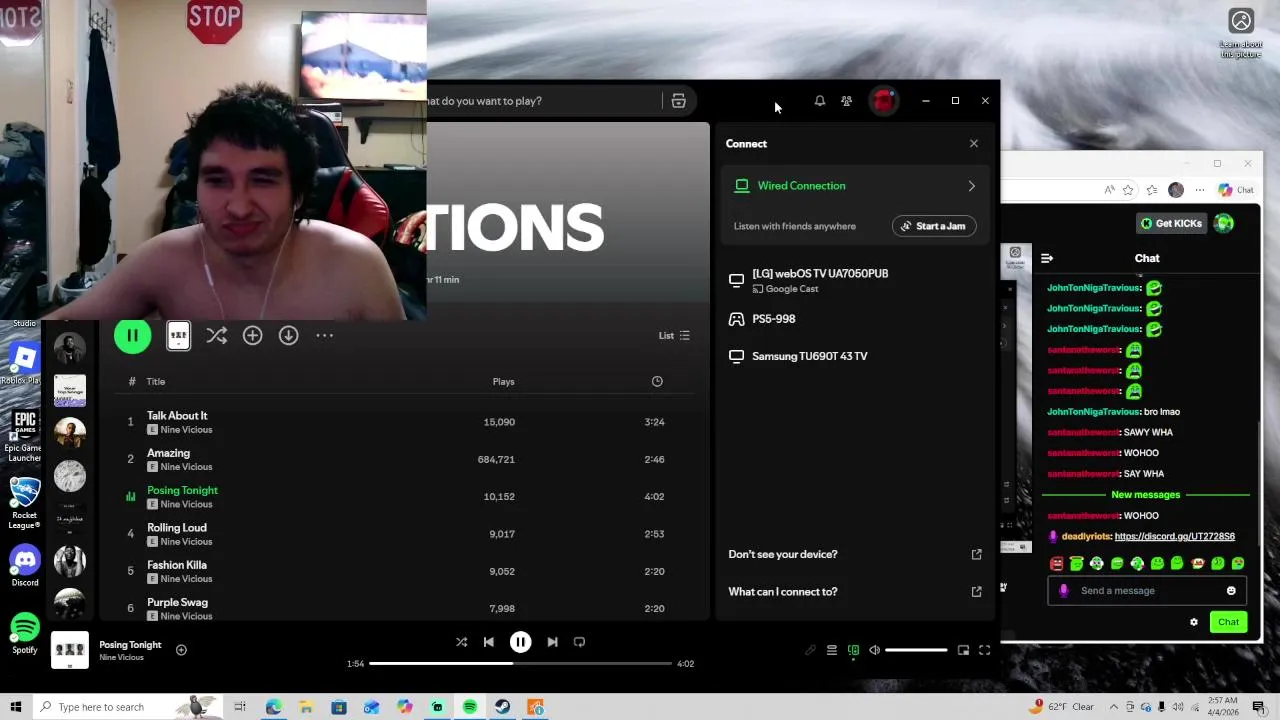Connect to Samsung TU690T 43 TV
This screenshot has width=1280, height=720.
coord(854,356)
